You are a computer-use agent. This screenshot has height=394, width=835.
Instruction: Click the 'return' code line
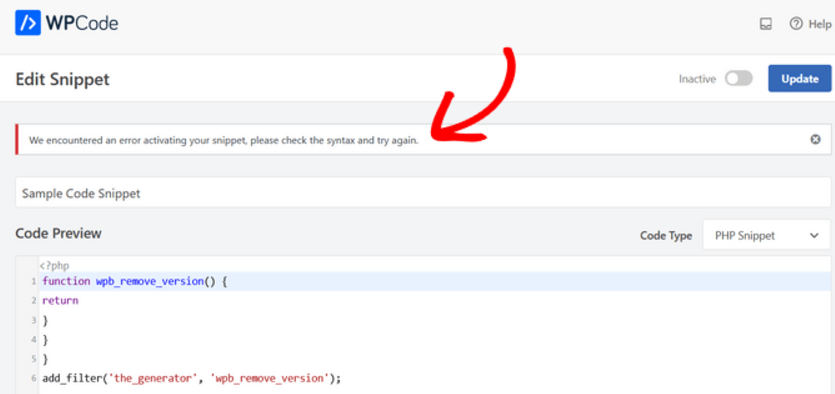click(x=60, y=300)
